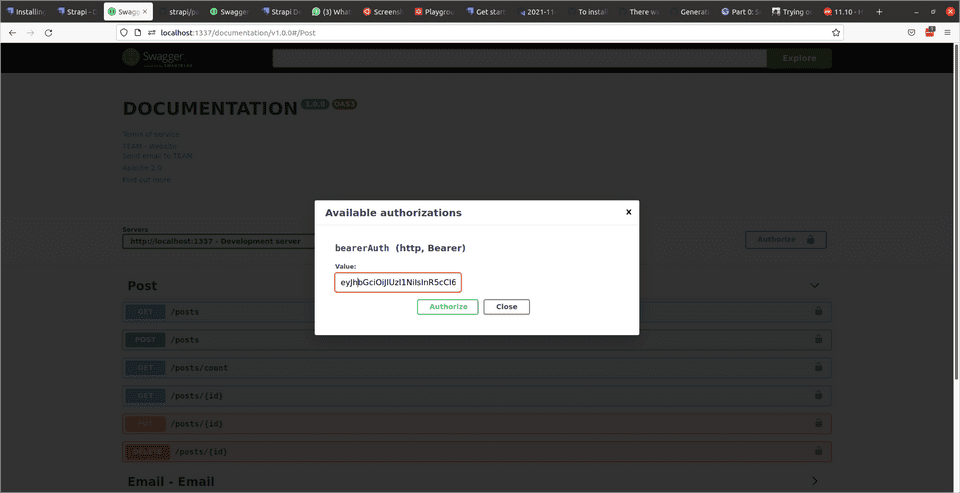
Task: Expand the GET /posts/count operation
Action: [476, 368]
